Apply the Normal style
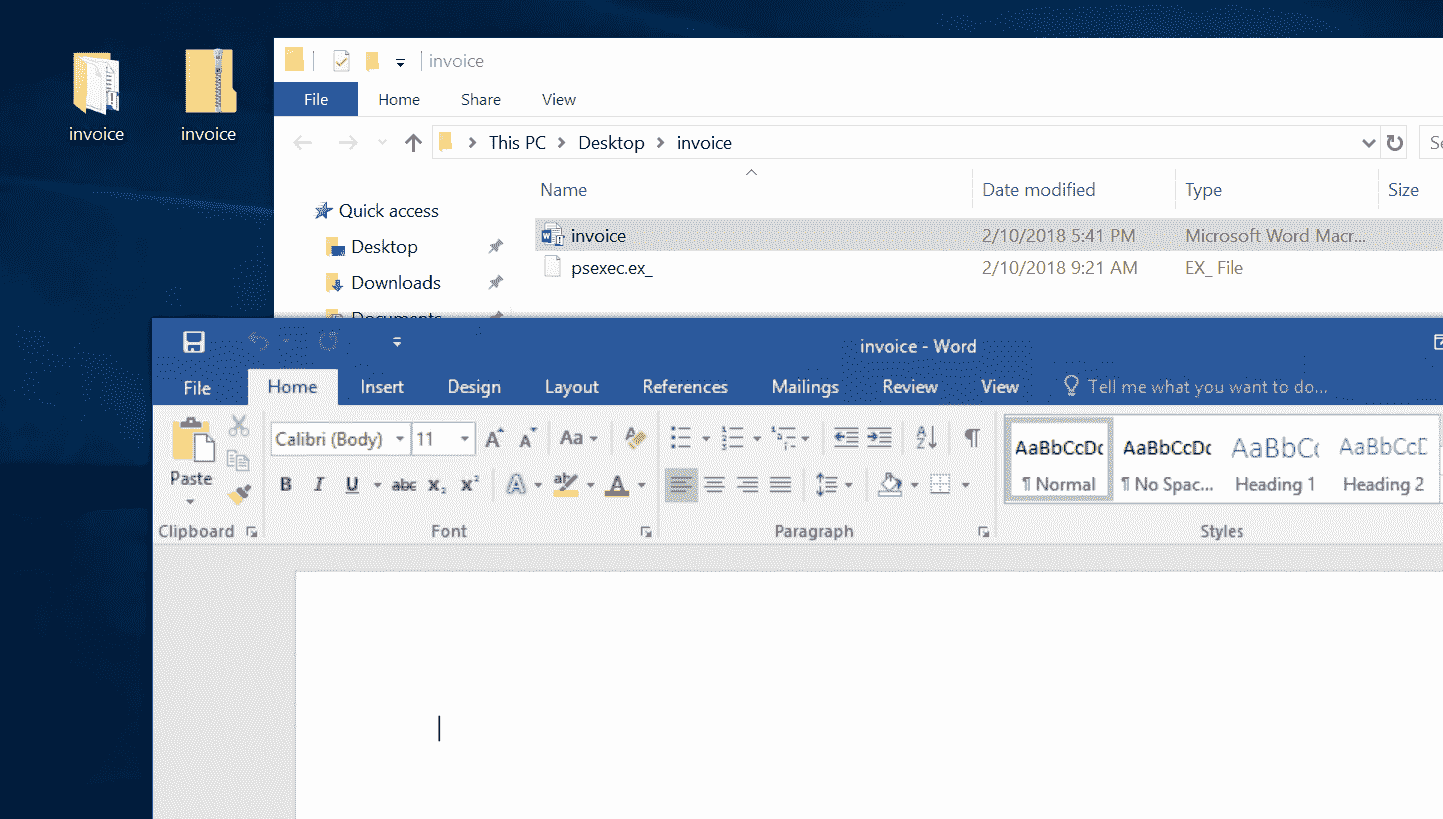 coord(1059,461)
